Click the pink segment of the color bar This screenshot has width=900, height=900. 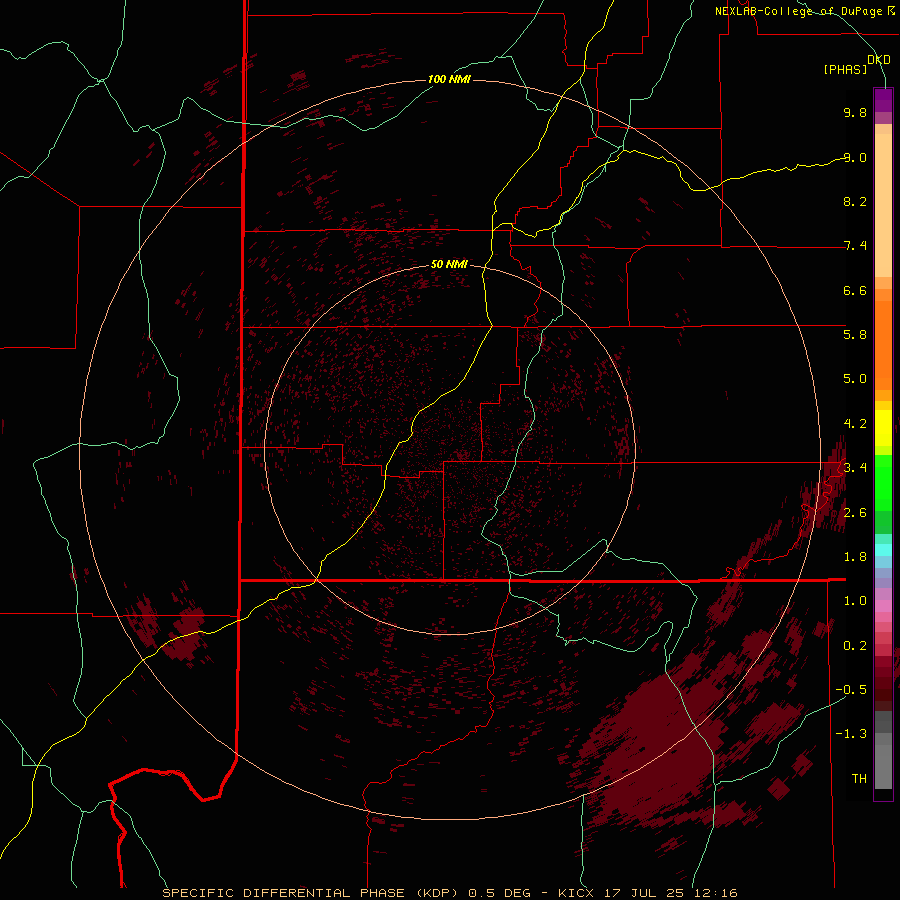tap(883, 606)
